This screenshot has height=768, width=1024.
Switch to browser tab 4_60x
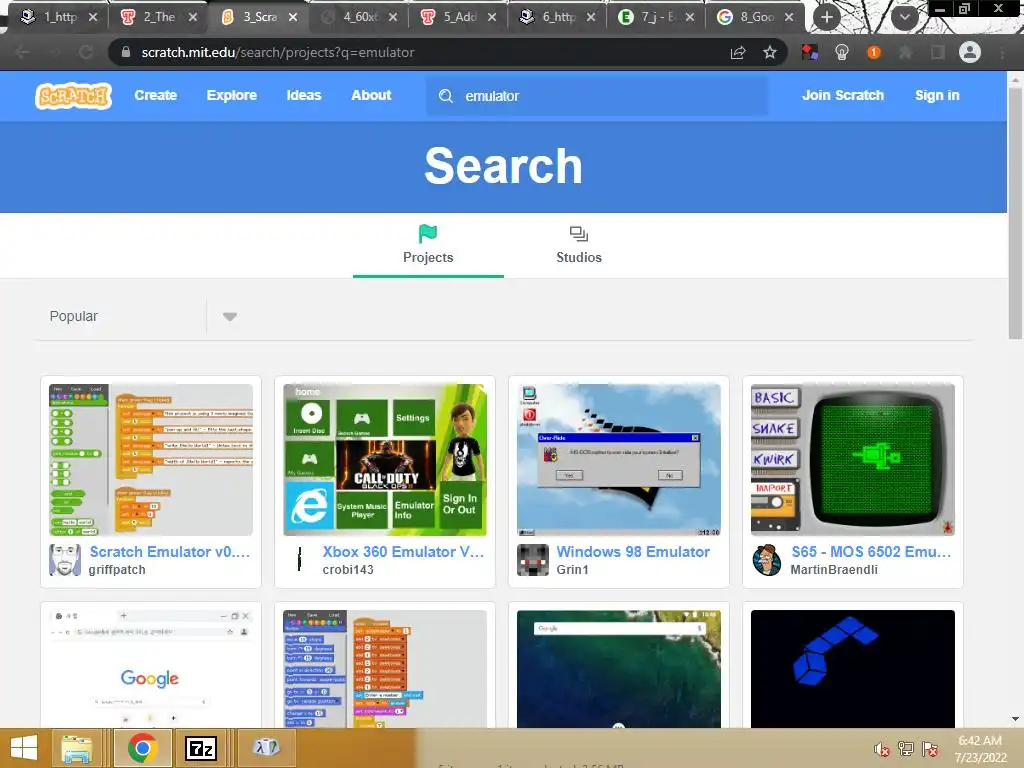(x=360, y=17)
